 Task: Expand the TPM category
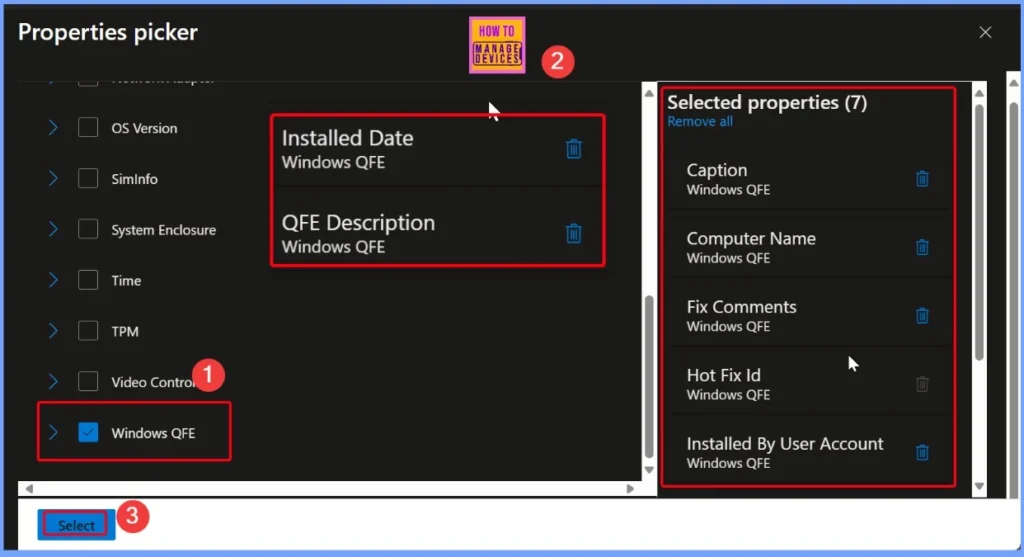(53, 331)
